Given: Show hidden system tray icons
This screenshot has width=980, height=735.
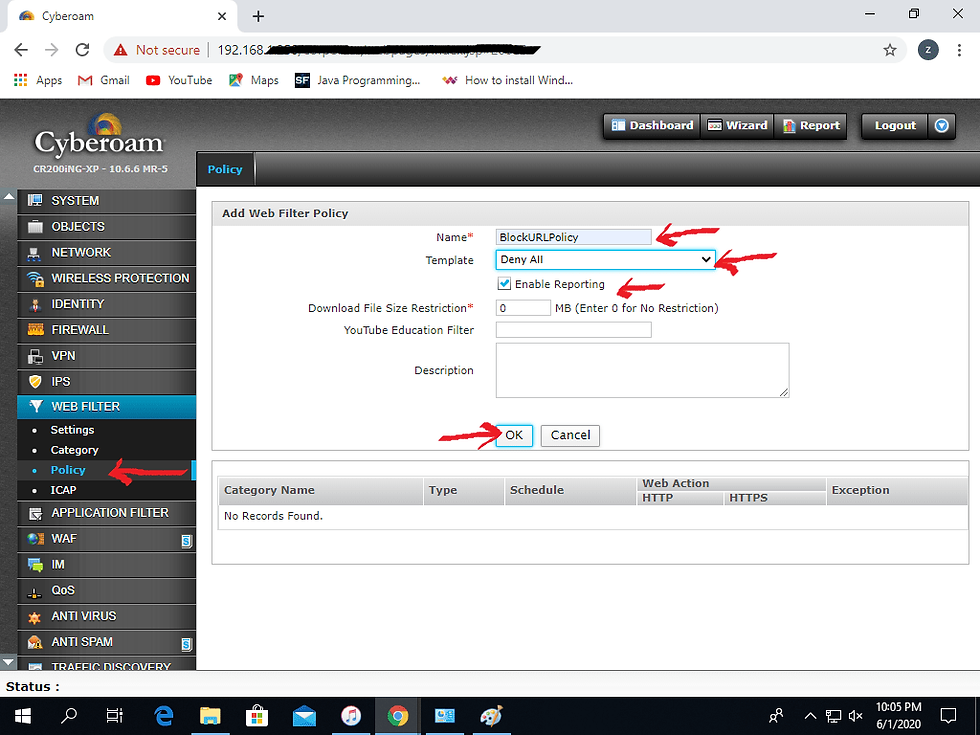Looking at the screenshot, I should click(810, 716).
